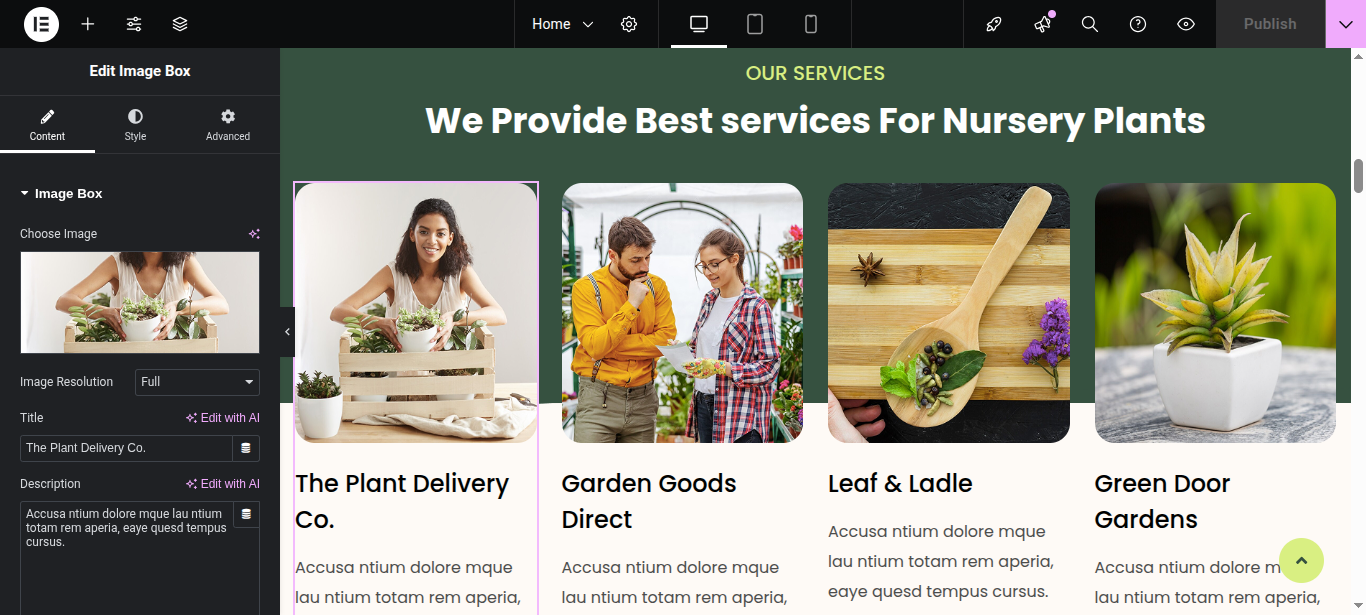Expand publish options arrow
This screenshot has height=615, width=1366.
1346,24
